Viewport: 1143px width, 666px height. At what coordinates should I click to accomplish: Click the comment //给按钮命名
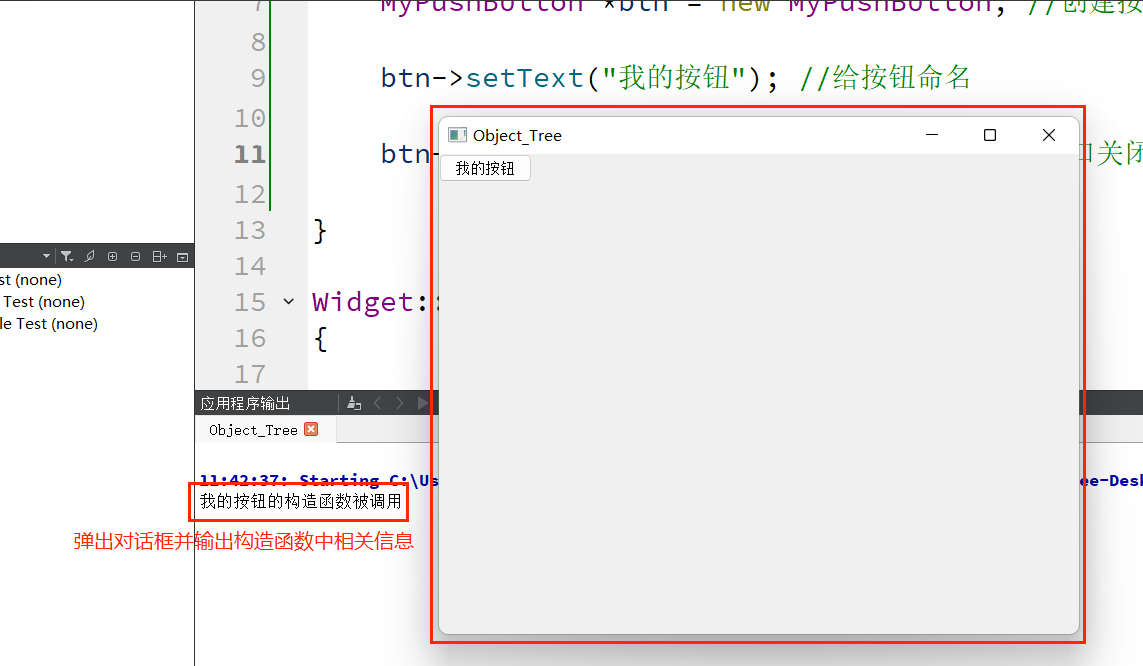(x=884, y=77)
